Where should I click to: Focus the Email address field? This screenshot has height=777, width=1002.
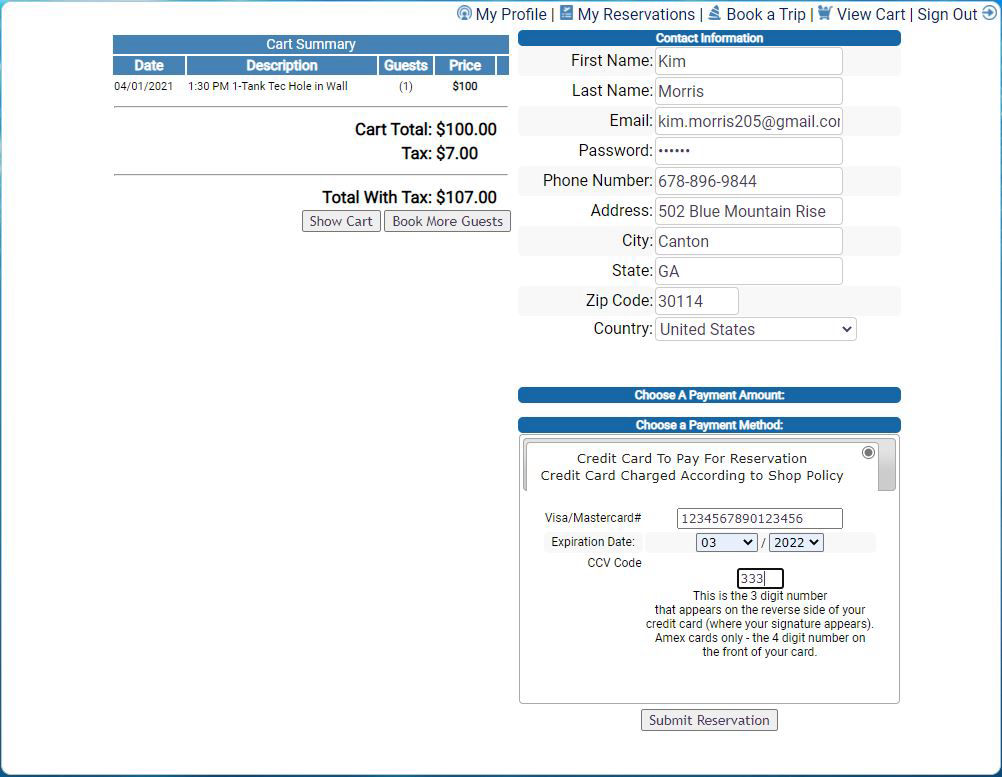point(748,121)
